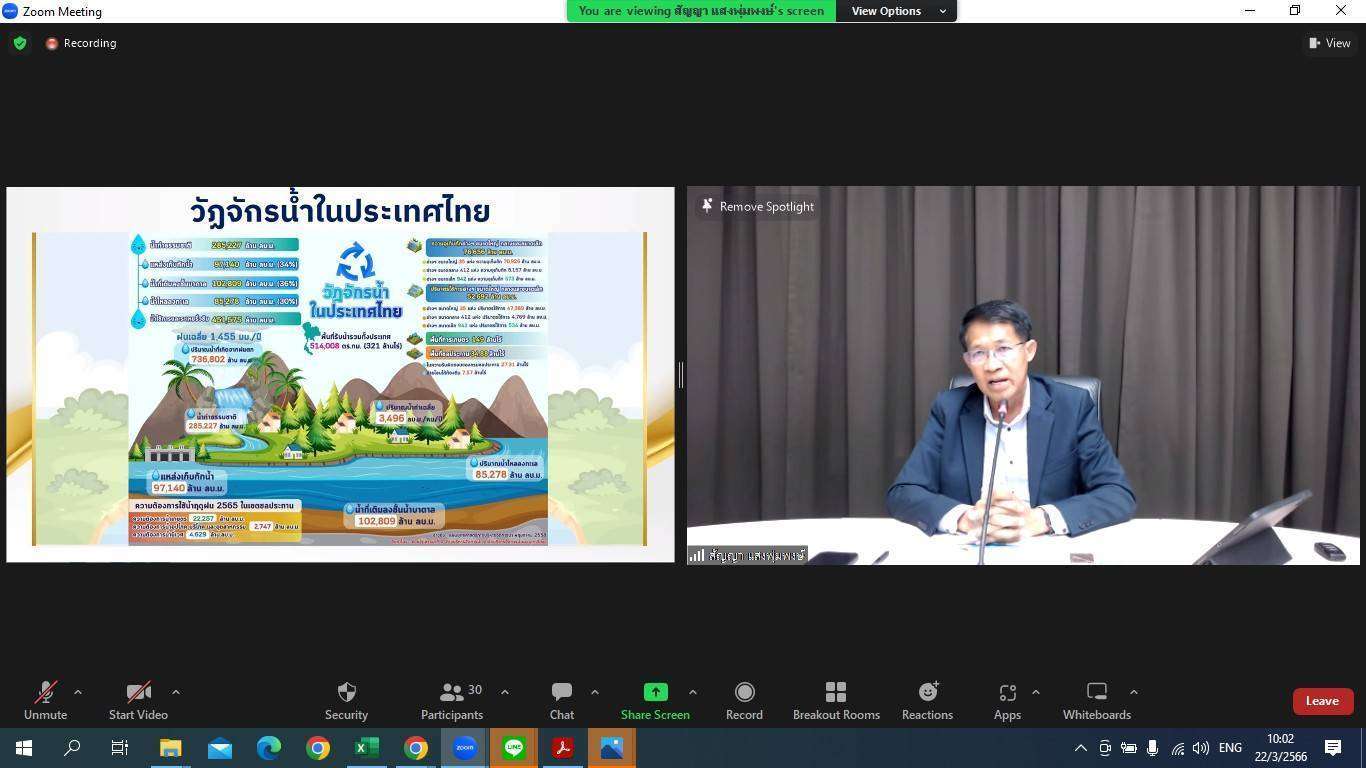Open Task View on taskbar
The image size is (1366, 768).
120,748
